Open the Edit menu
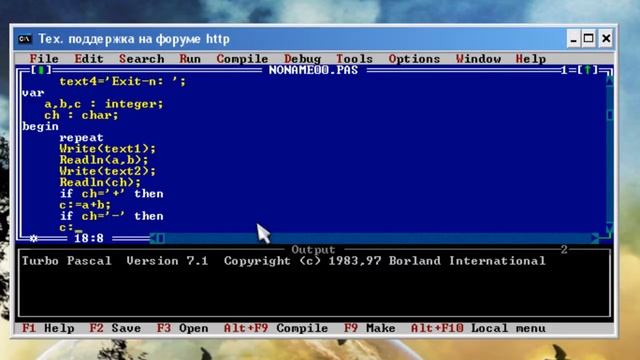 click(x=89, y=59)
